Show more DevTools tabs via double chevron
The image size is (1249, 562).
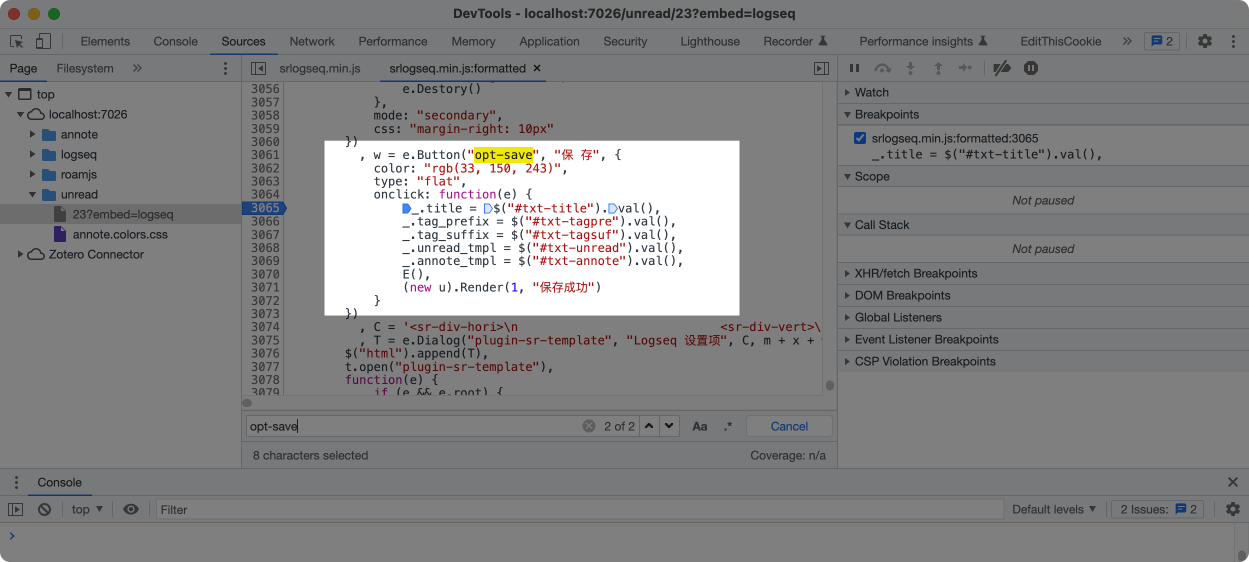(x=1127, y=41)
